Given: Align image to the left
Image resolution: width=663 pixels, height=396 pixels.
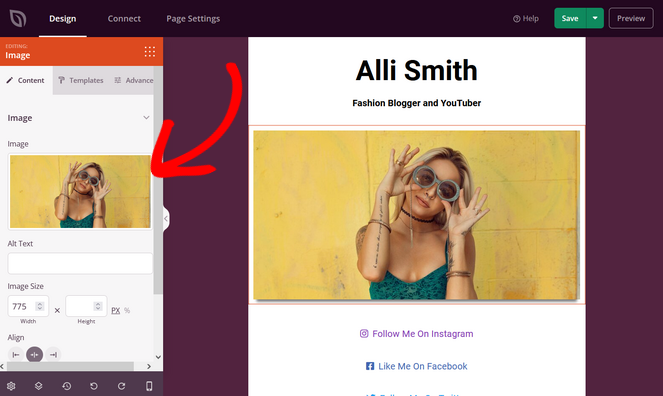Looking at the screenshot, I should (16, 355).
